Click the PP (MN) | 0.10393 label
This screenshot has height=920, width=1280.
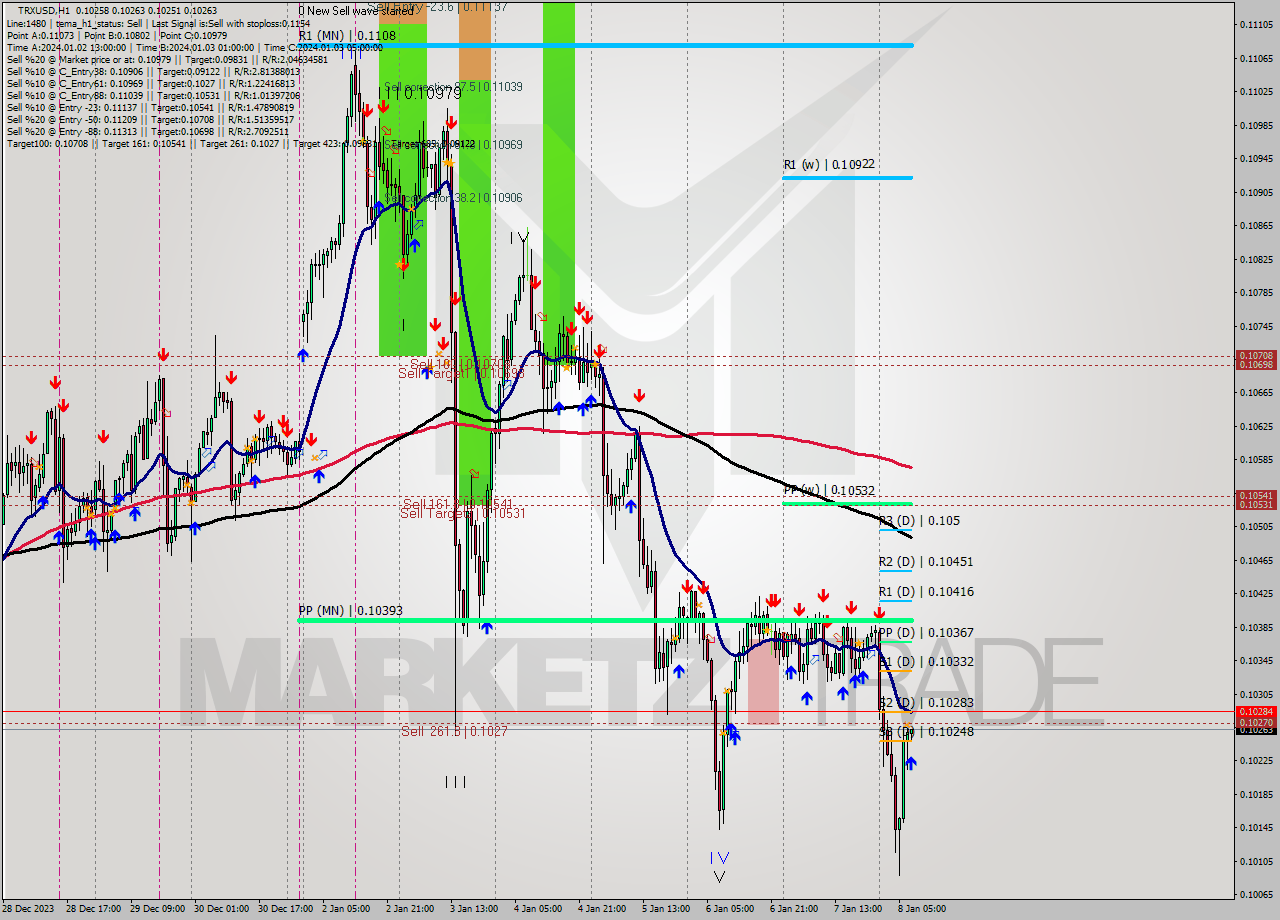click(x=350, y=610)
